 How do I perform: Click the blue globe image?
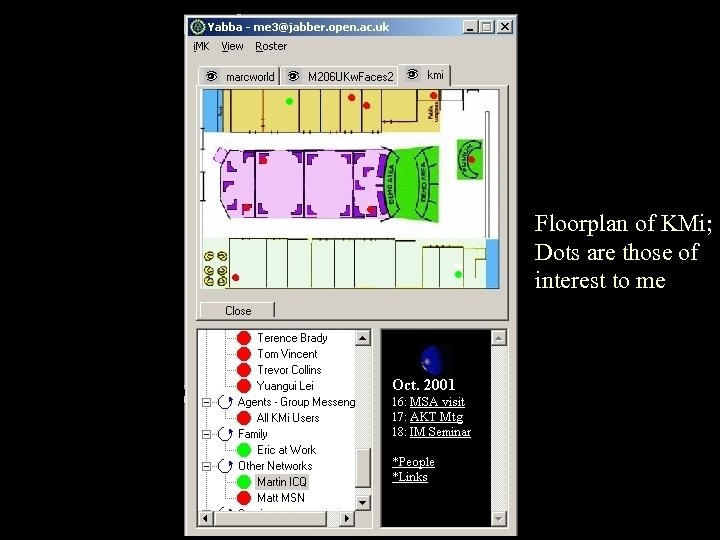(433, 360)
